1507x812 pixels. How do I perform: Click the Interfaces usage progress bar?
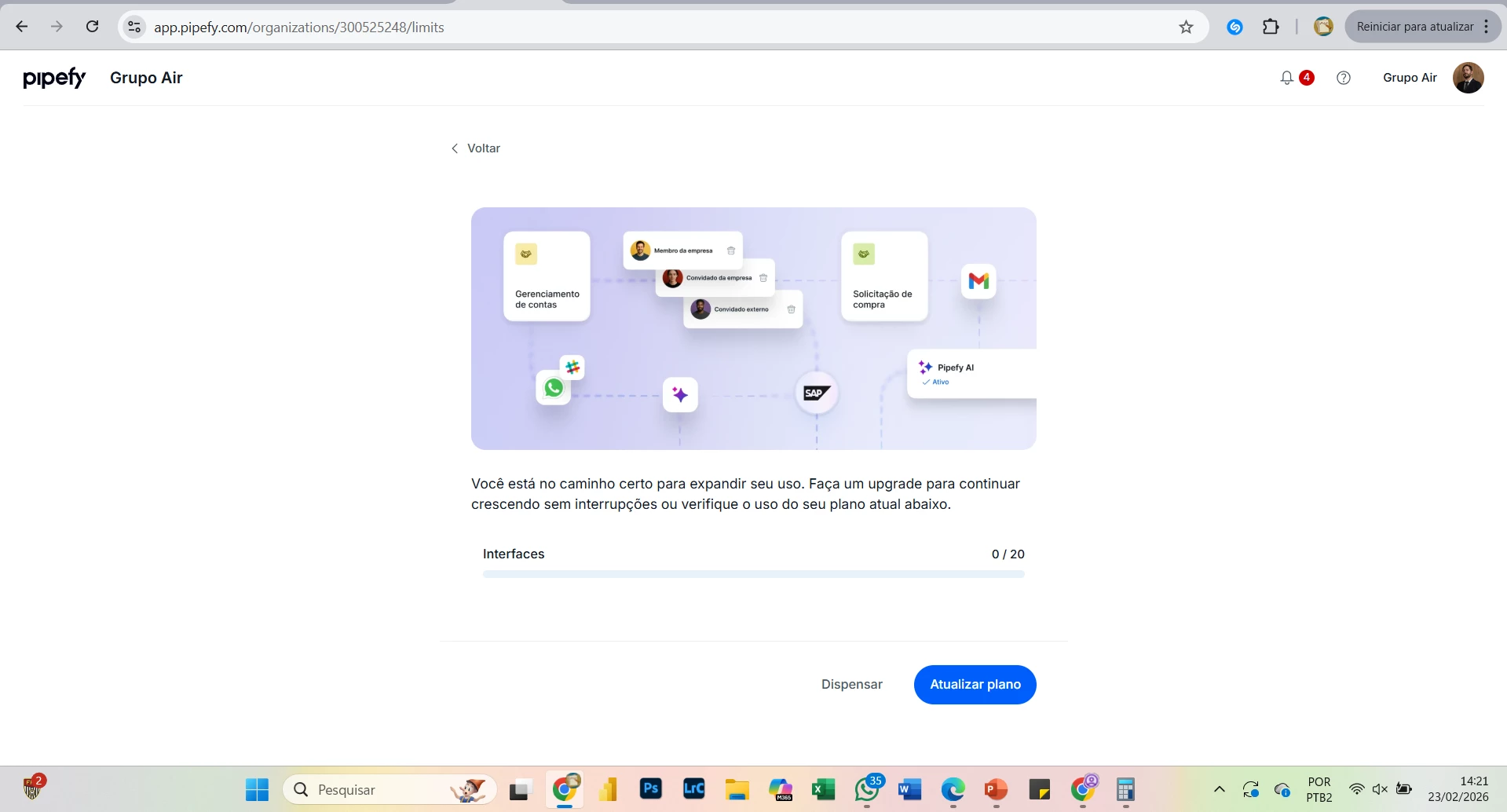pos(754,574)
